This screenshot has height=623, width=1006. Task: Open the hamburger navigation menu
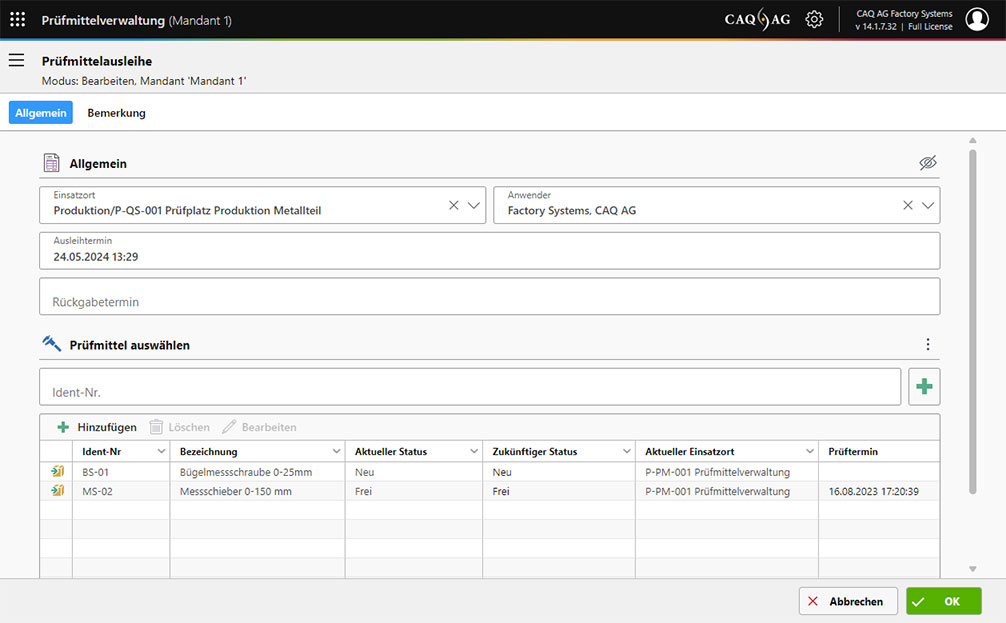16,61
